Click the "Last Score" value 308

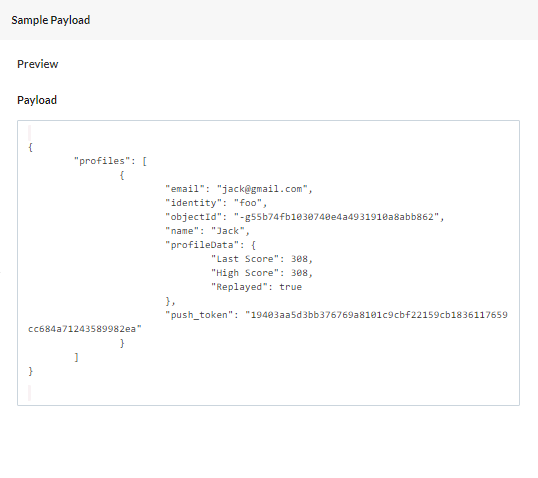[299, 259]
